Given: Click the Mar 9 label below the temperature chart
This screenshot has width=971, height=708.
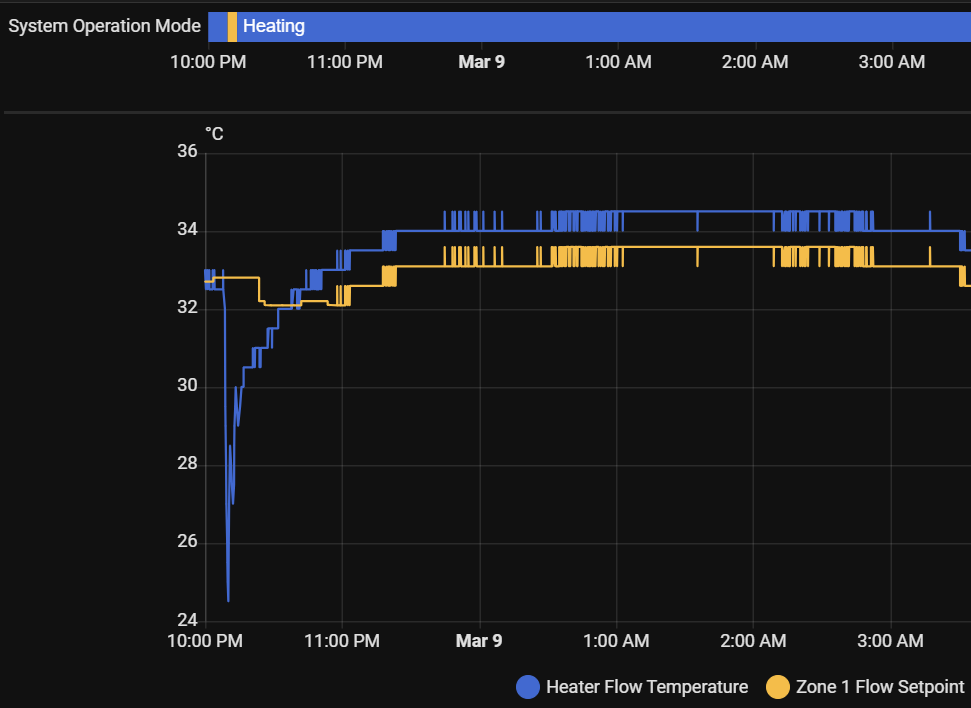Looking at the screenshot, I should 479,641.
